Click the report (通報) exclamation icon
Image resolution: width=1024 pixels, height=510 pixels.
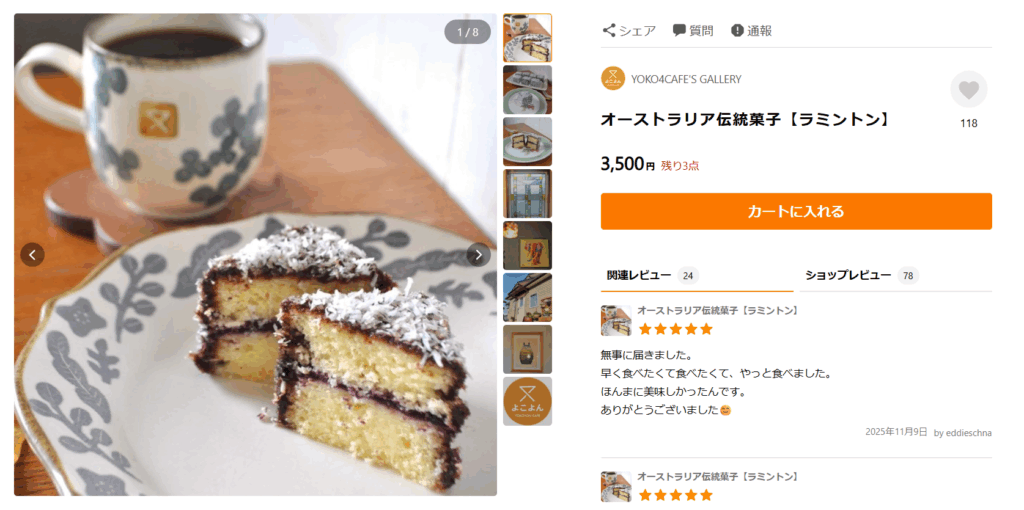(x=737, y=31)
